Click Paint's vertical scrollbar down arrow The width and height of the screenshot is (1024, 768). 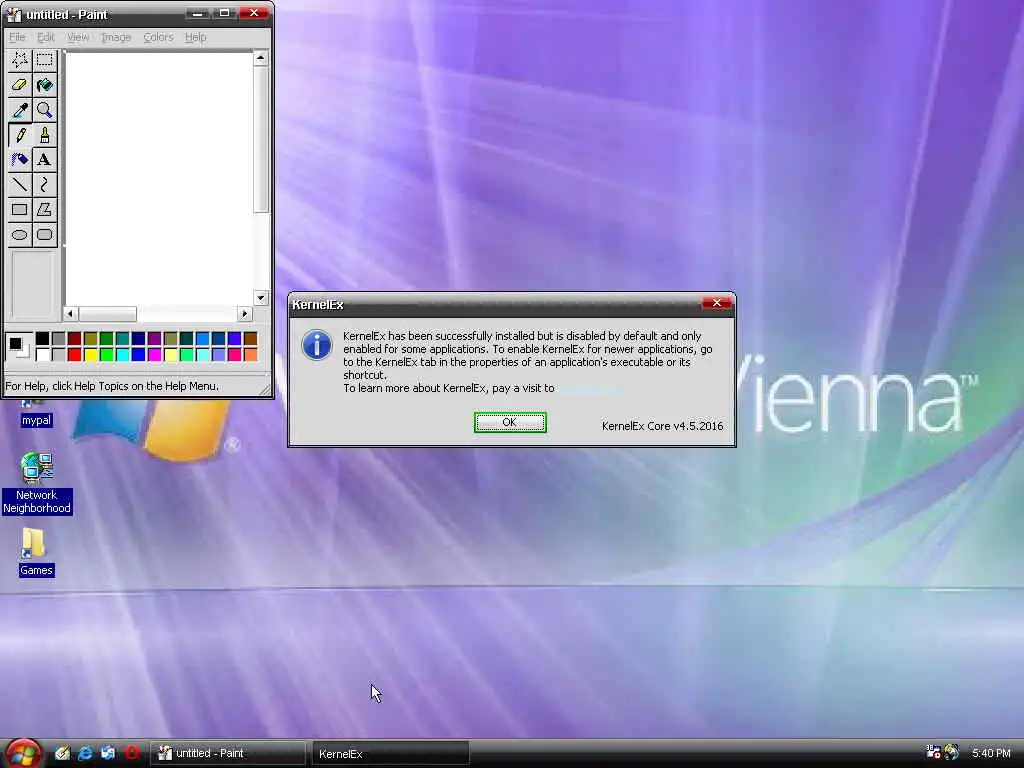click(261, 298)
